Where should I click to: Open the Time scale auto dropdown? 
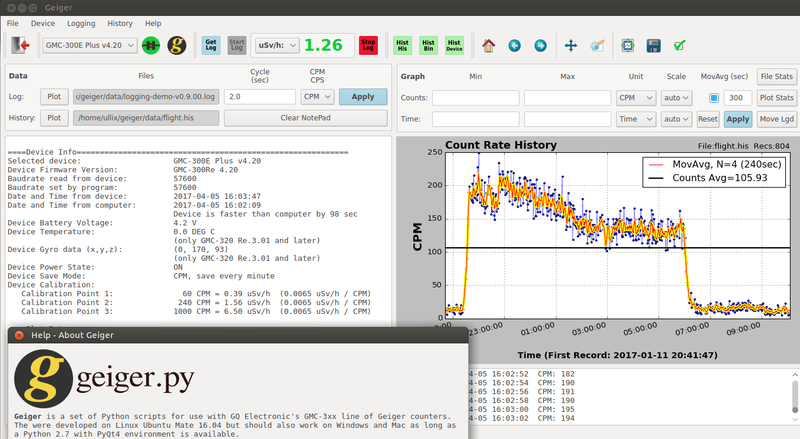pyautogui.click(x=676, y=118)
